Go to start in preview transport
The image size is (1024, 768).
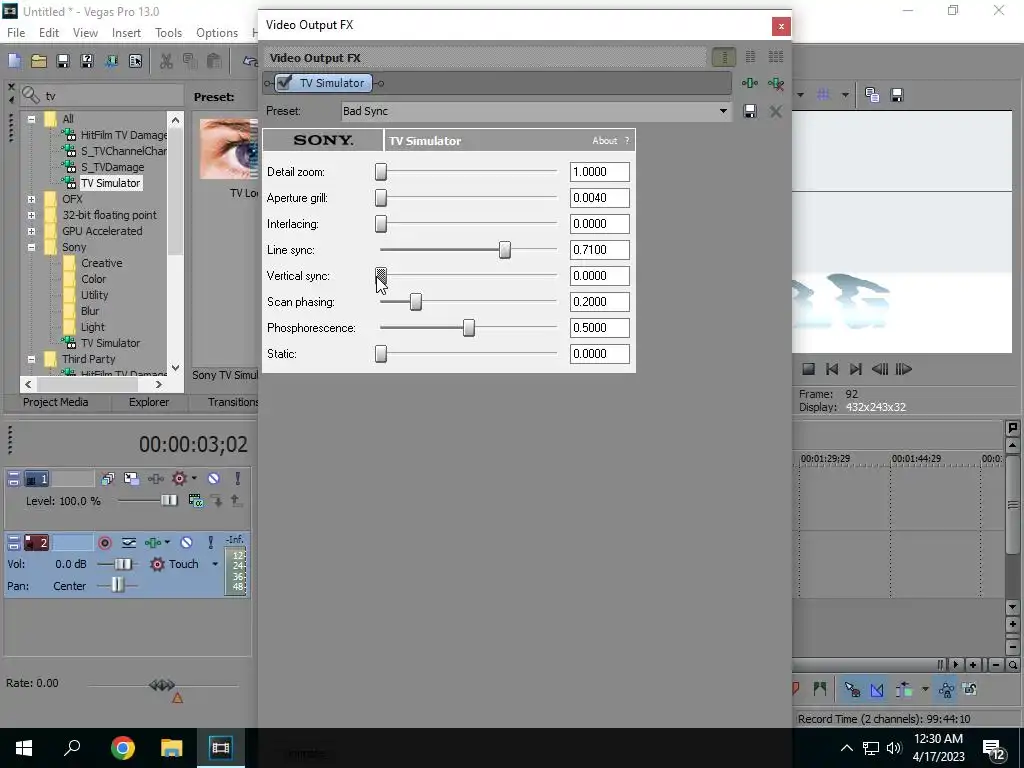coord(831,369)
